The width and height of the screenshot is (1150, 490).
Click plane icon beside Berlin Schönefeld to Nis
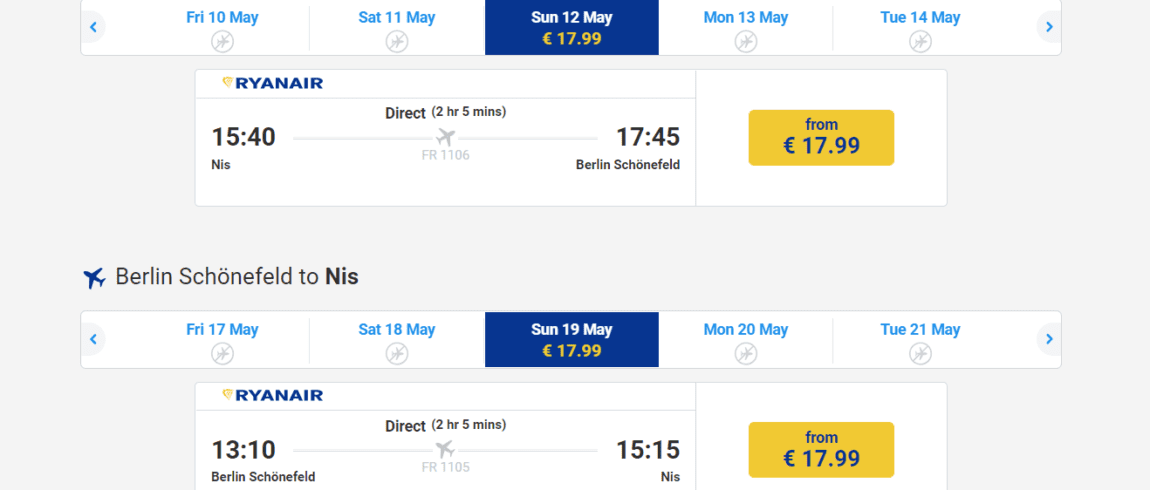[x=95, y=278]
